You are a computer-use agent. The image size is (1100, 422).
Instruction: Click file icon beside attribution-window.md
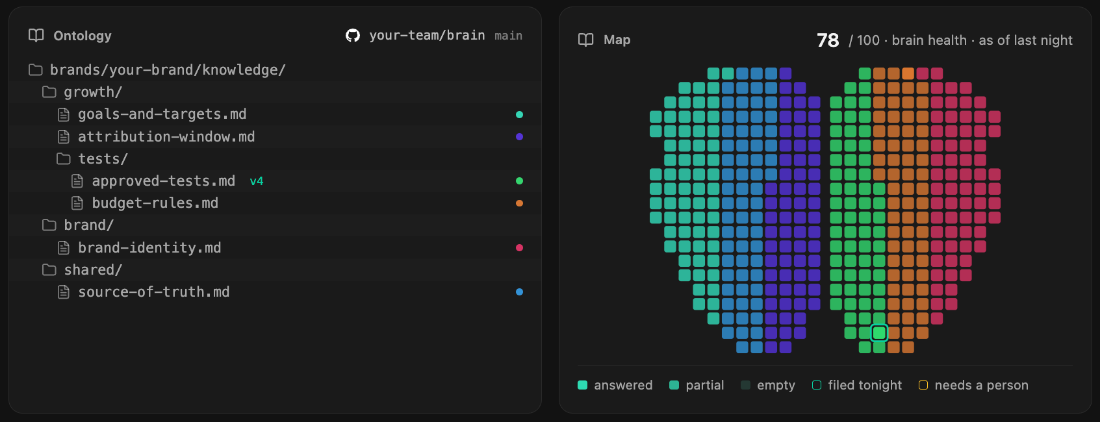pos(64,137)
